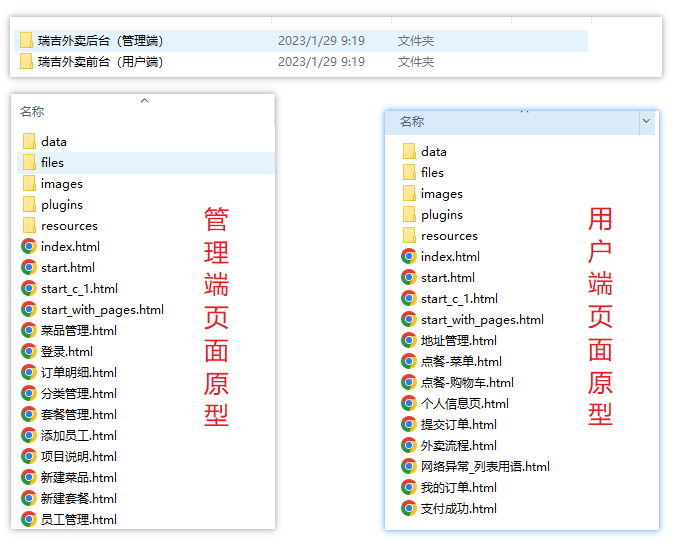The image size is (679, 545).
Task: Select 2023/1/29 9:19 date of 管理端 folder
Action: [x=321, y=41]
